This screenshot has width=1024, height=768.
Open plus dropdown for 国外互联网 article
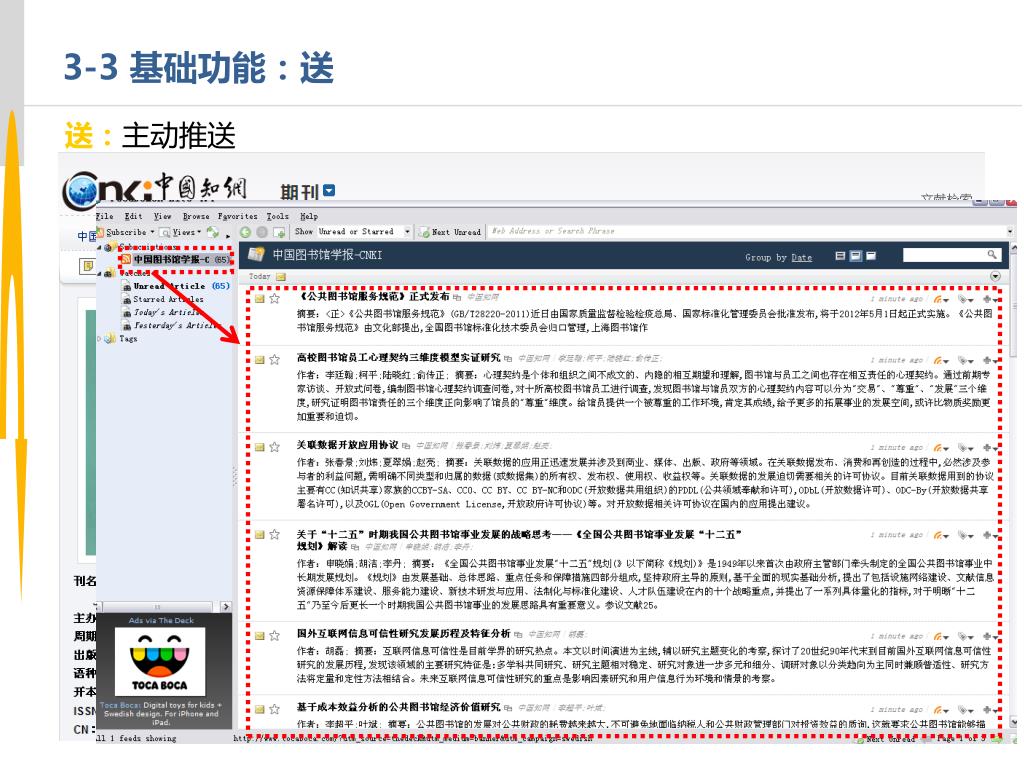pyautogui.click(x=991, y=636)
